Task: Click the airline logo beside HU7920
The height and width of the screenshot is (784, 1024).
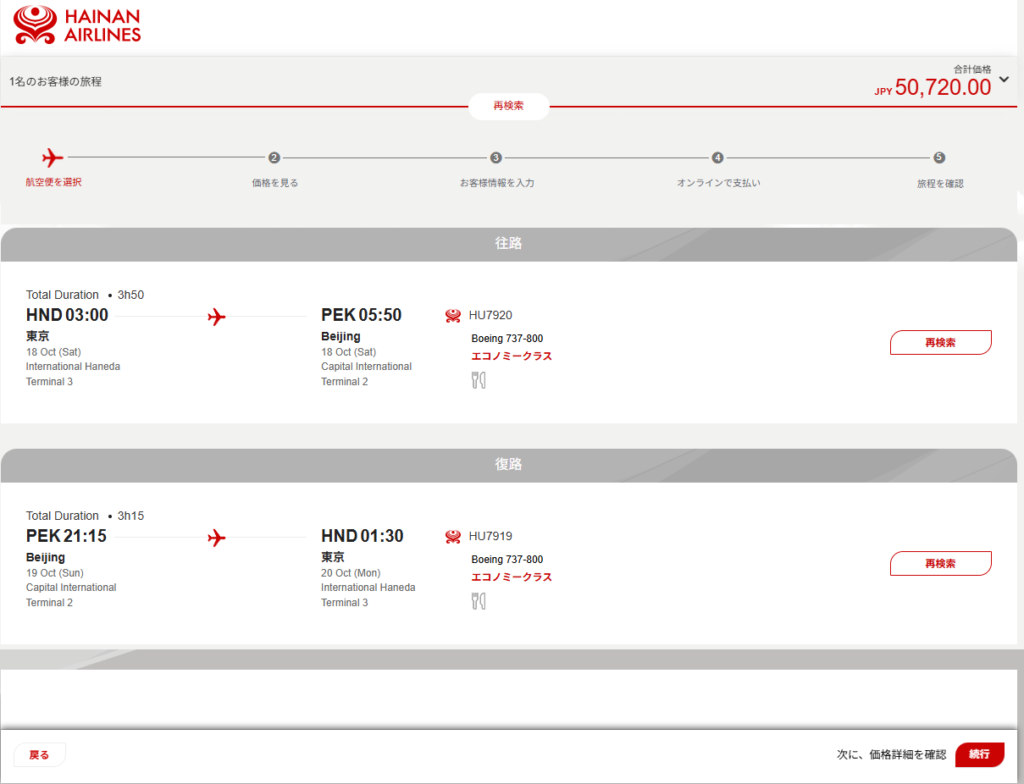Action: click(453, 316)
